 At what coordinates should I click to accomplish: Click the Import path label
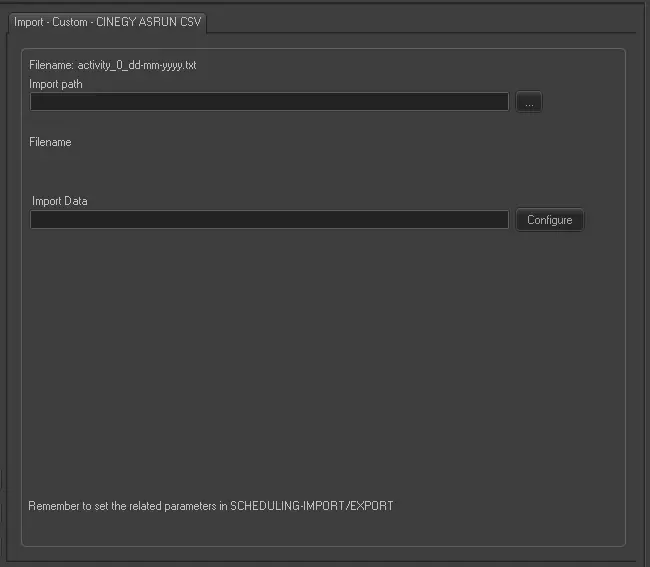point(56,84)
